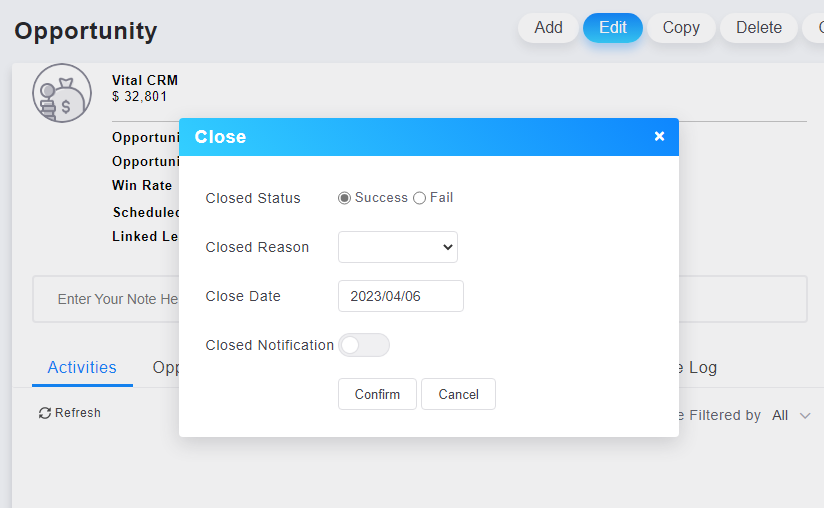Screen dimensions: 824x508
Task: Click the Cancel button
Action: coord(458,394)
